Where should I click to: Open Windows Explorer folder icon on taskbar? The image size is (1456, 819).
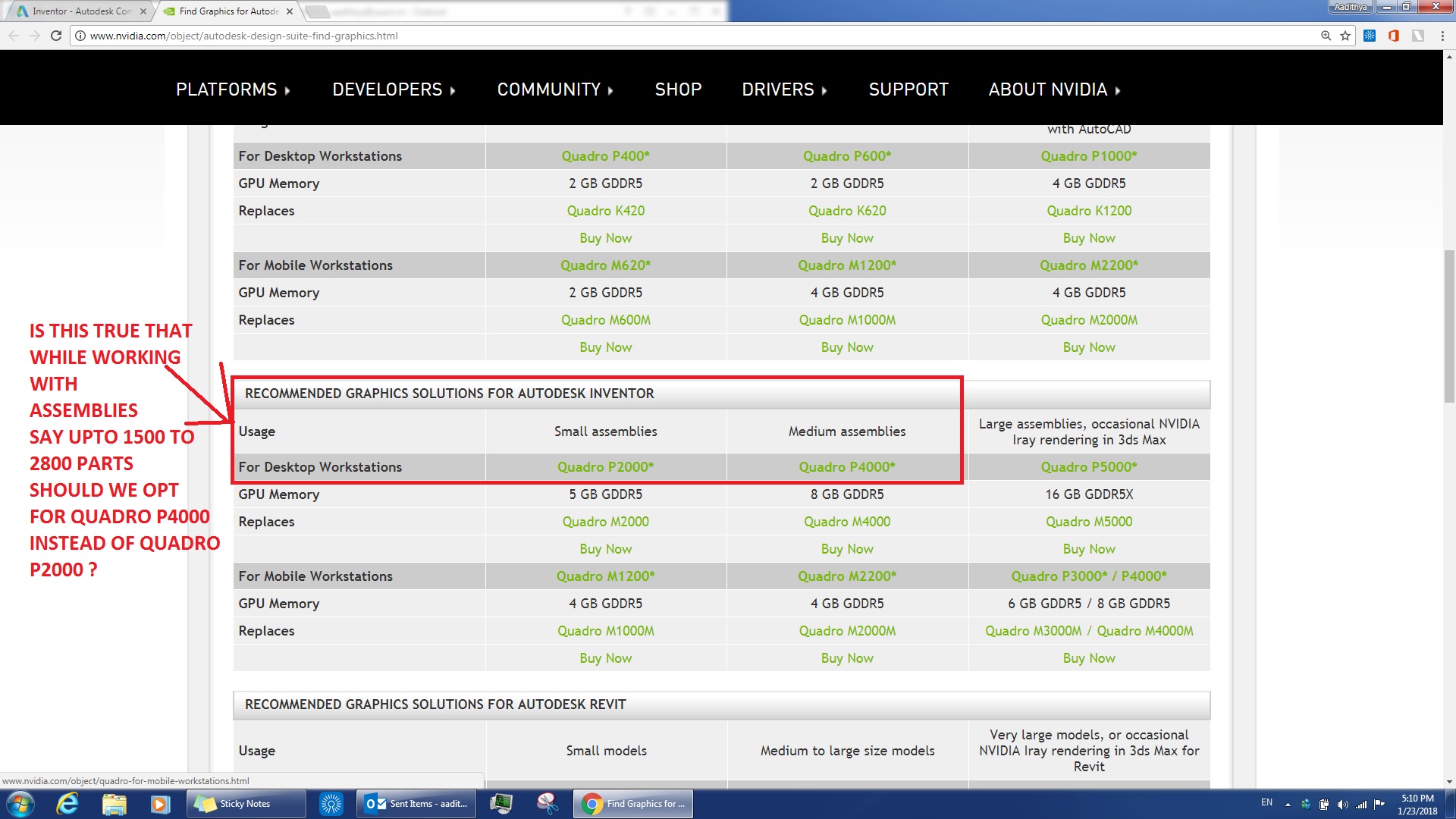114,804
